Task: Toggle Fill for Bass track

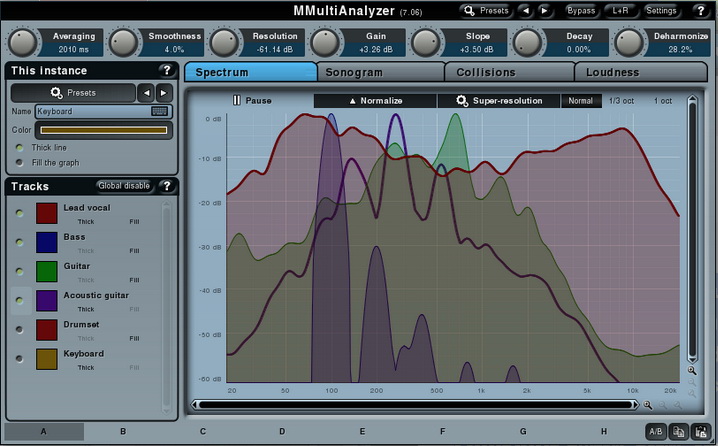Action: pos(134,251)
